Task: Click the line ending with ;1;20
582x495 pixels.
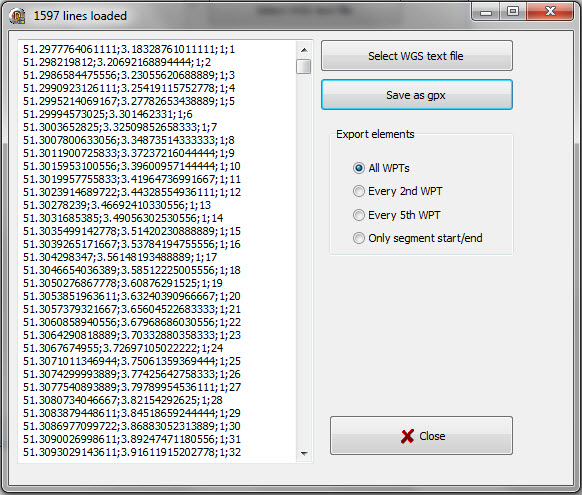Action: click(132, 296)
